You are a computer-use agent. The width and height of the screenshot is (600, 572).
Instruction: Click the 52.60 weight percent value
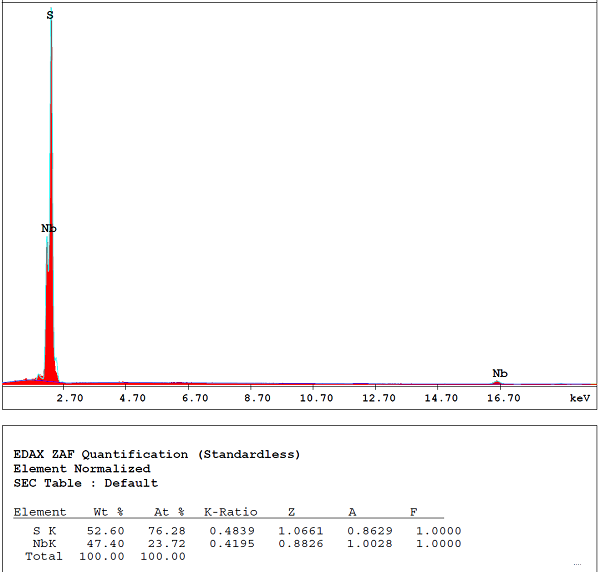[x=106, y=531]
